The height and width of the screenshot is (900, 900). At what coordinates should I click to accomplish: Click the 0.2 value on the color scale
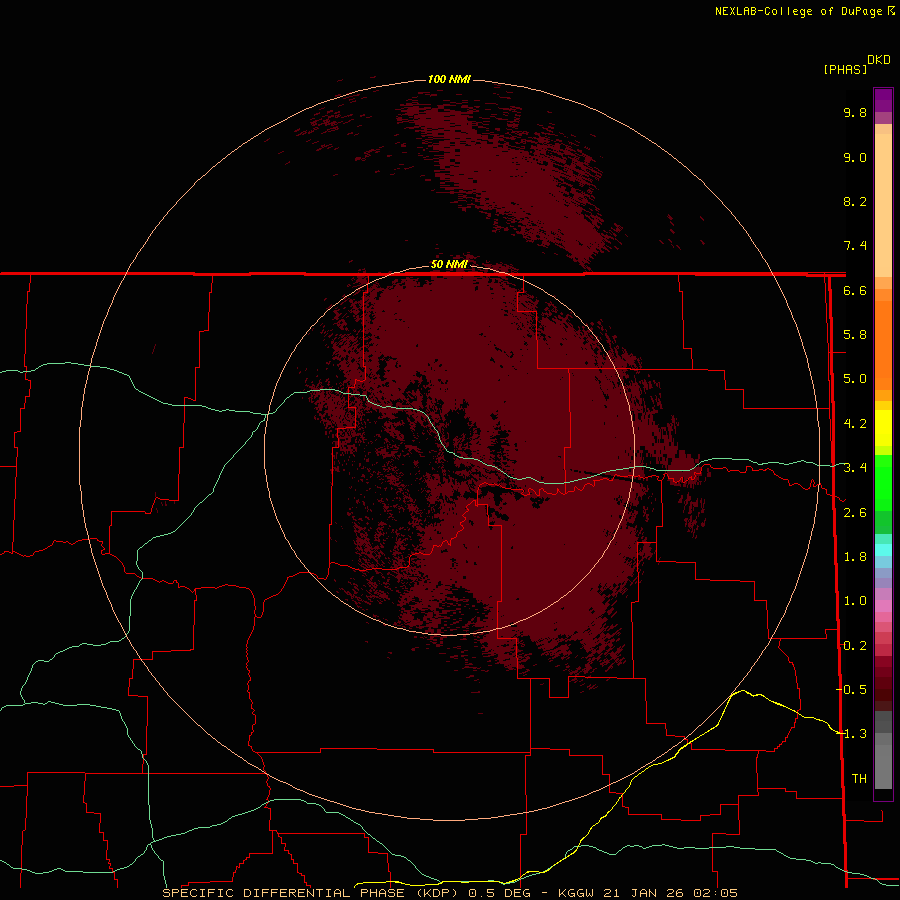855,646
